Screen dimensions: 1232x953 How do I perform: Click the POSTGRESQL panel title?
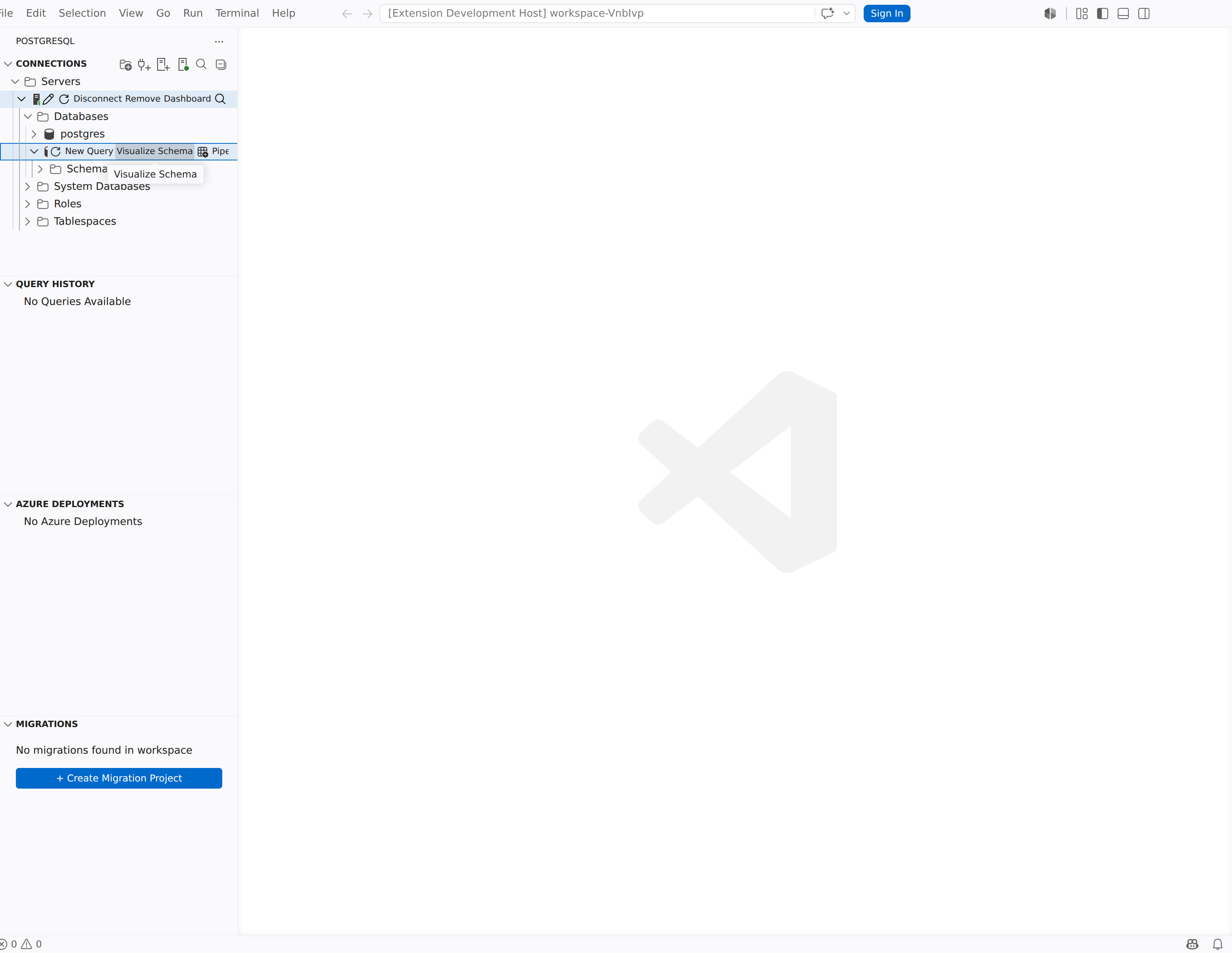[45, 41]
